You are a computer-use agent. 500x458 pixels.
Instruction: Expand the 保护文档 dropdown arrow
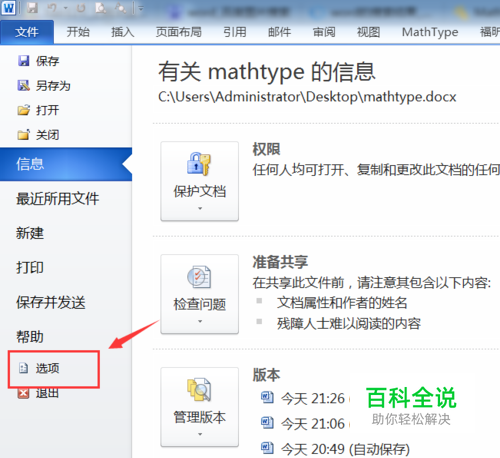coord(200,208)
